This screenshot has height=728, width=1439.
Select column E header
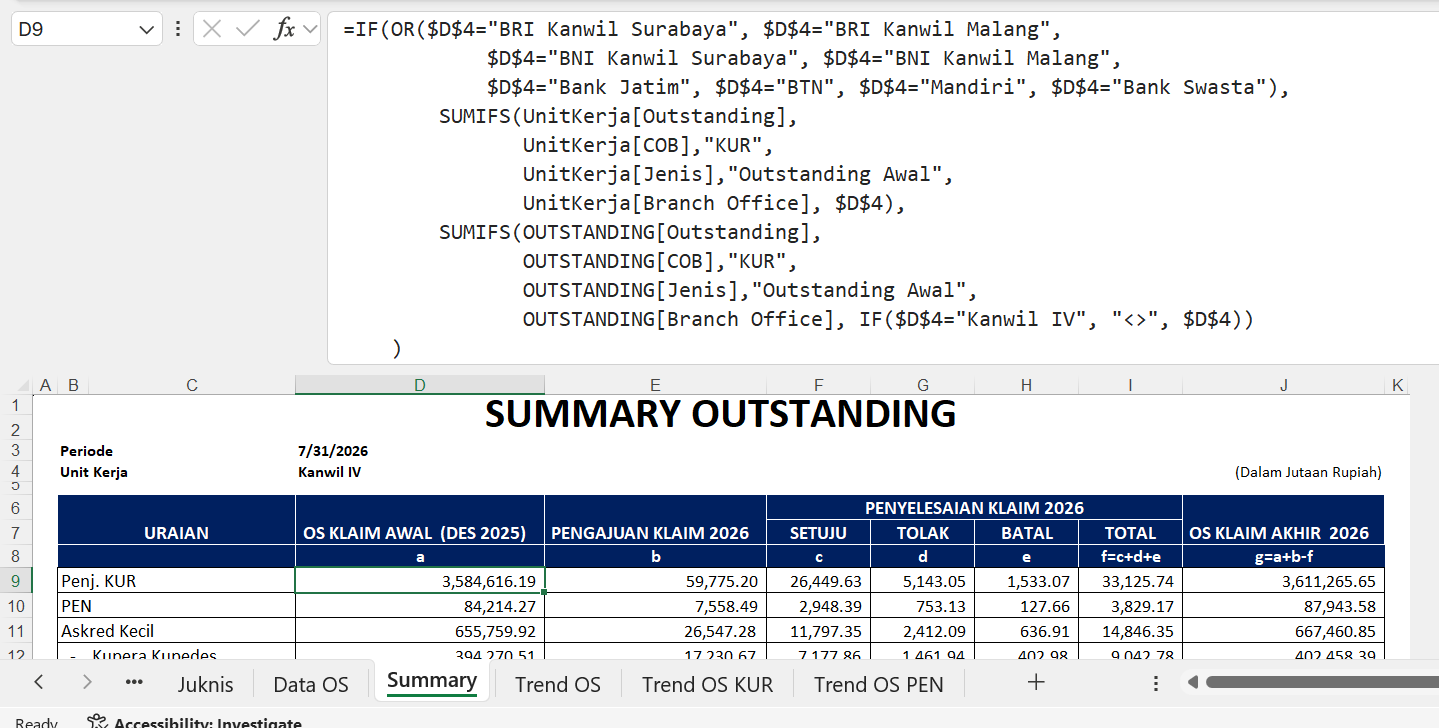(655, 385)
